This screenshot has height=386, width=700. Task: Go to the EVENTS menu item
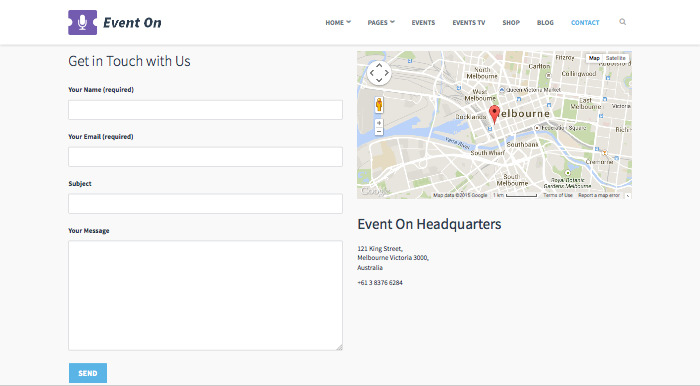coord(423,22)
